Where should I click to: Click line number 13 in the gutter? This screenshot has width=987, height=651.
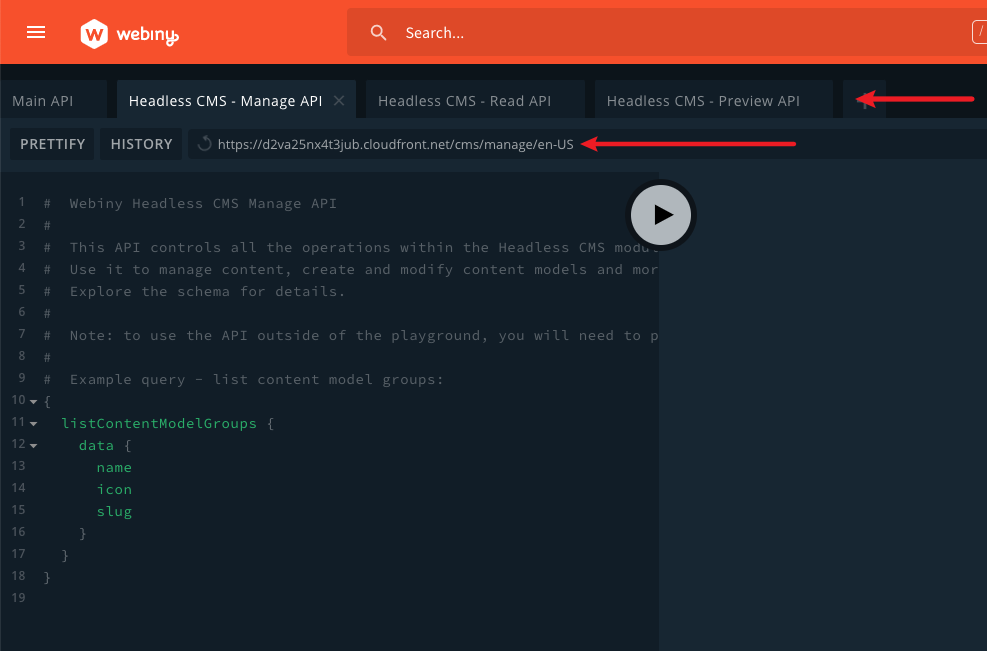(x=18, y=467)
